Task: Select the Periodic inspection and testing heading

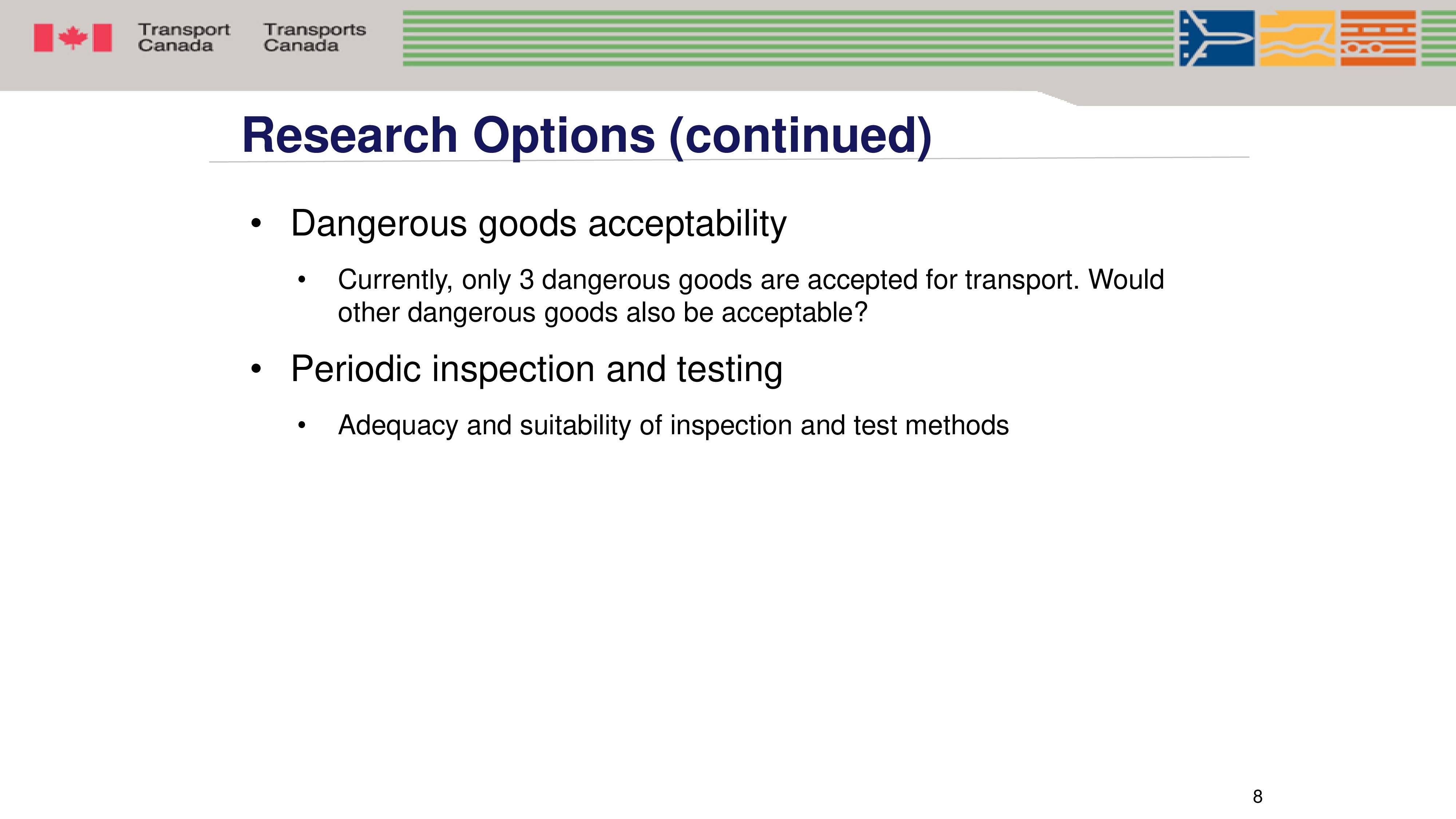Action: pos(537,369)
